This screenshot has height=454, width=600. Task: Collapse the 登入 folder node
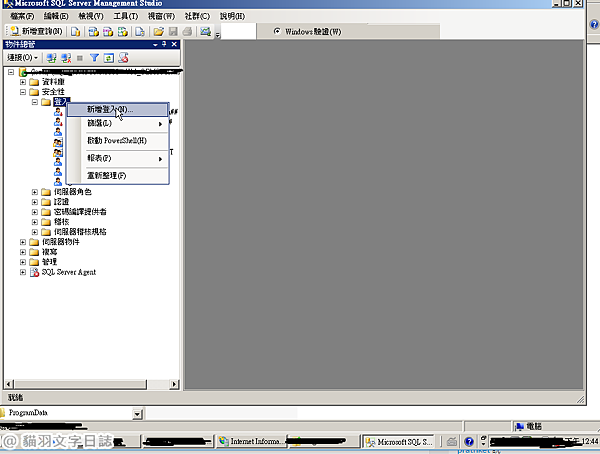(35, 102)
